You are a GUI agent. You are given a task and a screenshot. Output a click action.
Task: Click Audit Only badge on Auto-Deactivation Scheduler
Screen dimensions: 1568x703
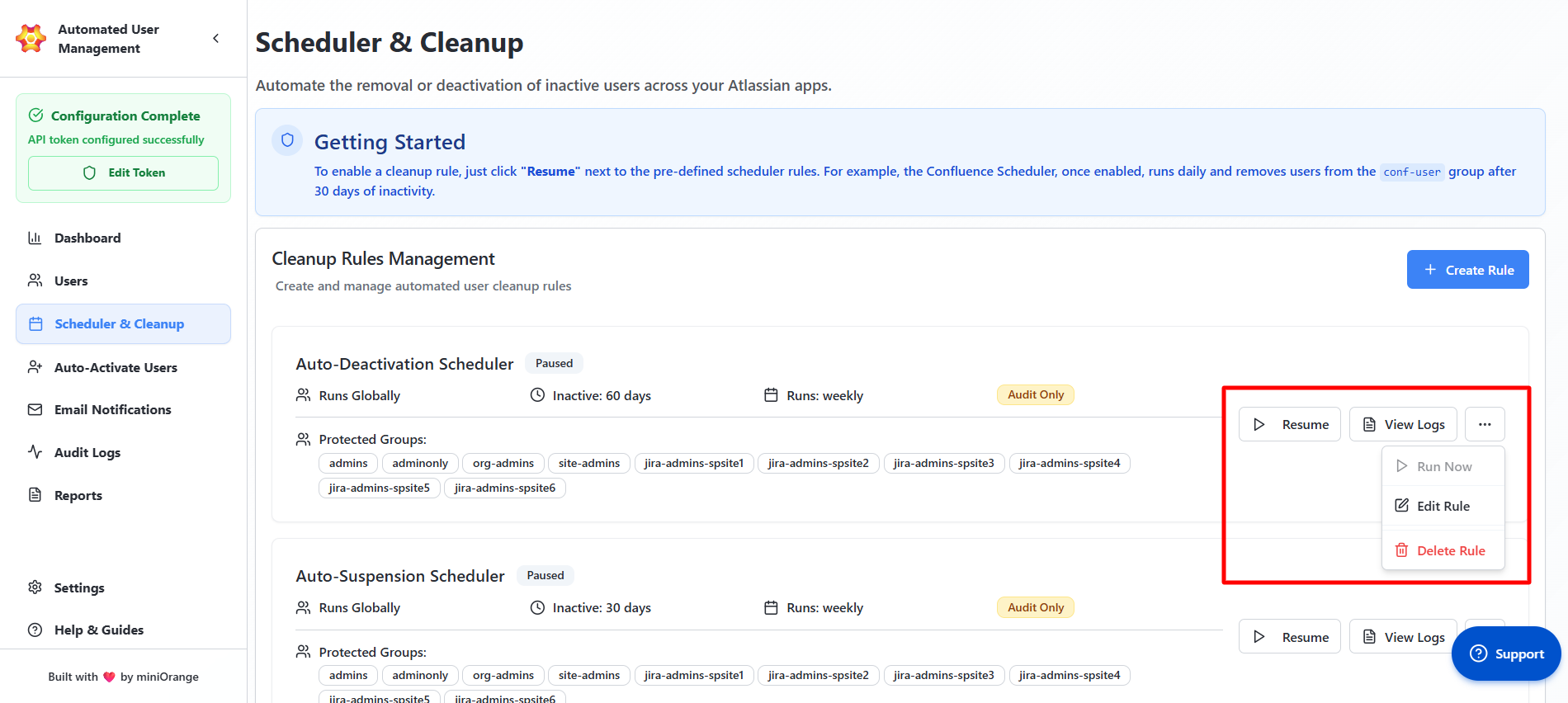(1036, 394)
